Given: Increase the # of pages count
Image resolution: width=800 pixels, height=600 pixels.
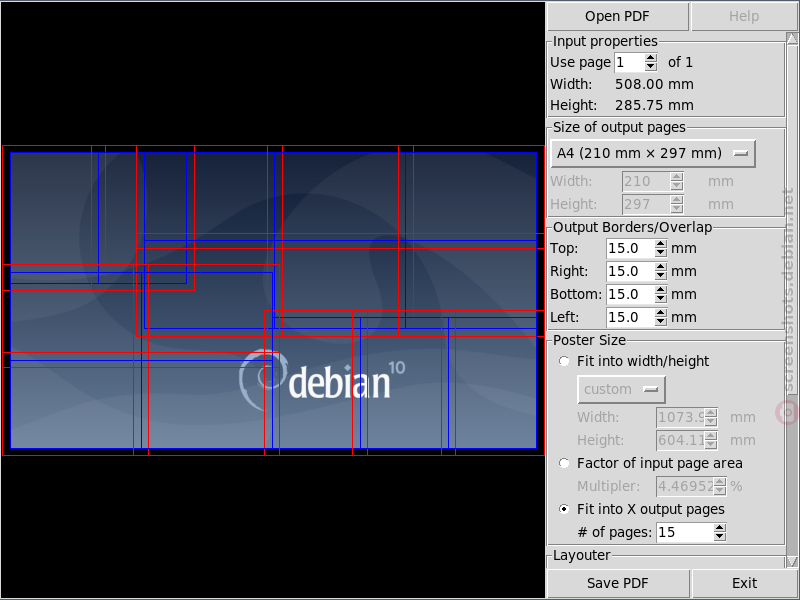Looking at the screenshot, I should [x=720, y=528].
